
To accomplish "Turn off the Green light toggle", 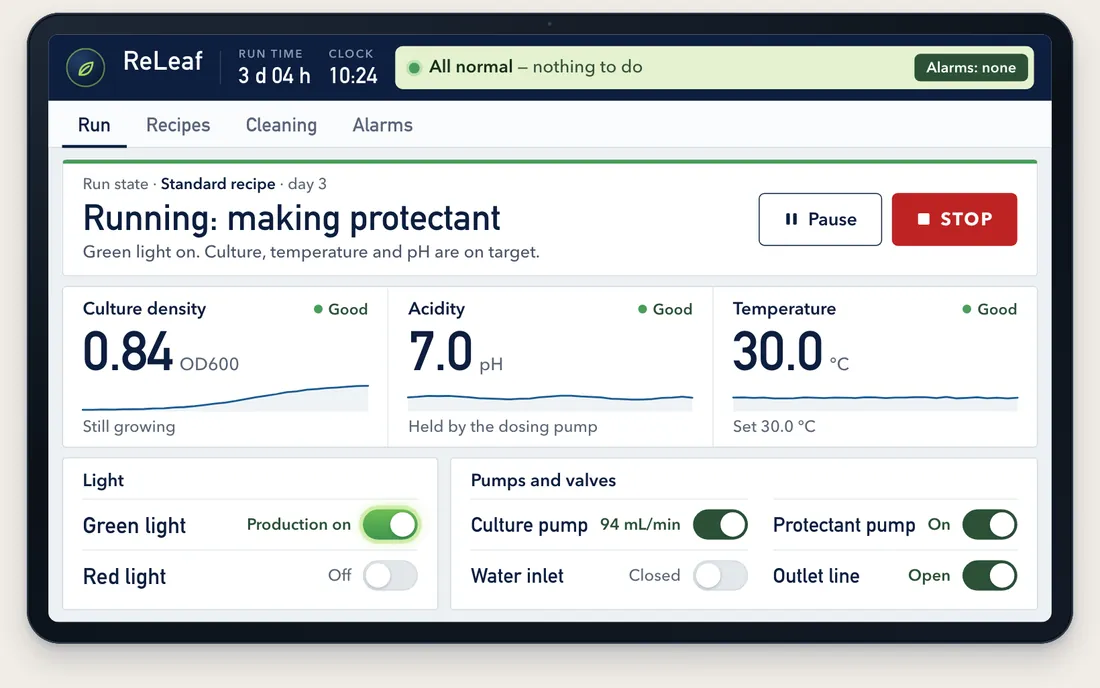I will [390, 525].
